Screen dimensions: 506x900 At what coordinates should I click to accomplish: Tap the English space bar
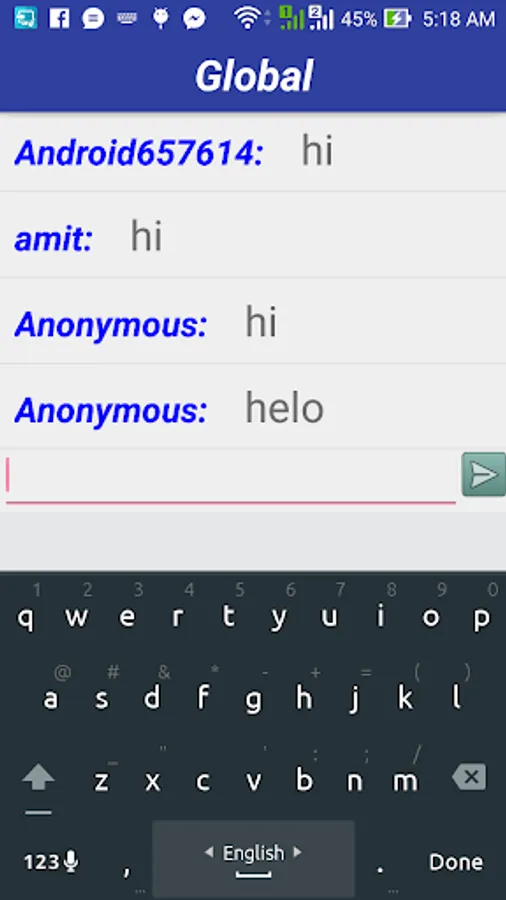click(x=254, y=859)
